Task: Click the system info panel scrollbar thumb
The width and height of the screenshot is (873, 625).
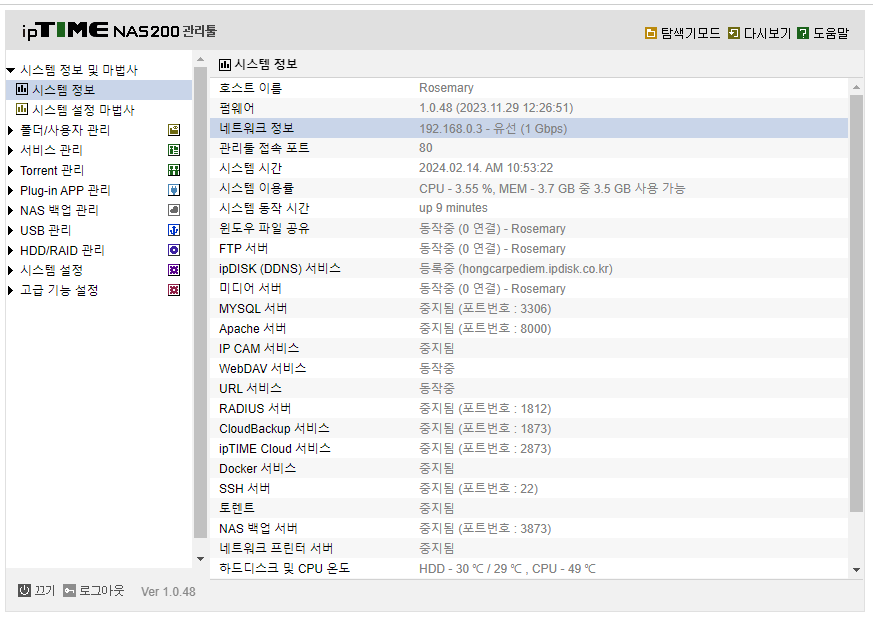Action: point(856,304)
